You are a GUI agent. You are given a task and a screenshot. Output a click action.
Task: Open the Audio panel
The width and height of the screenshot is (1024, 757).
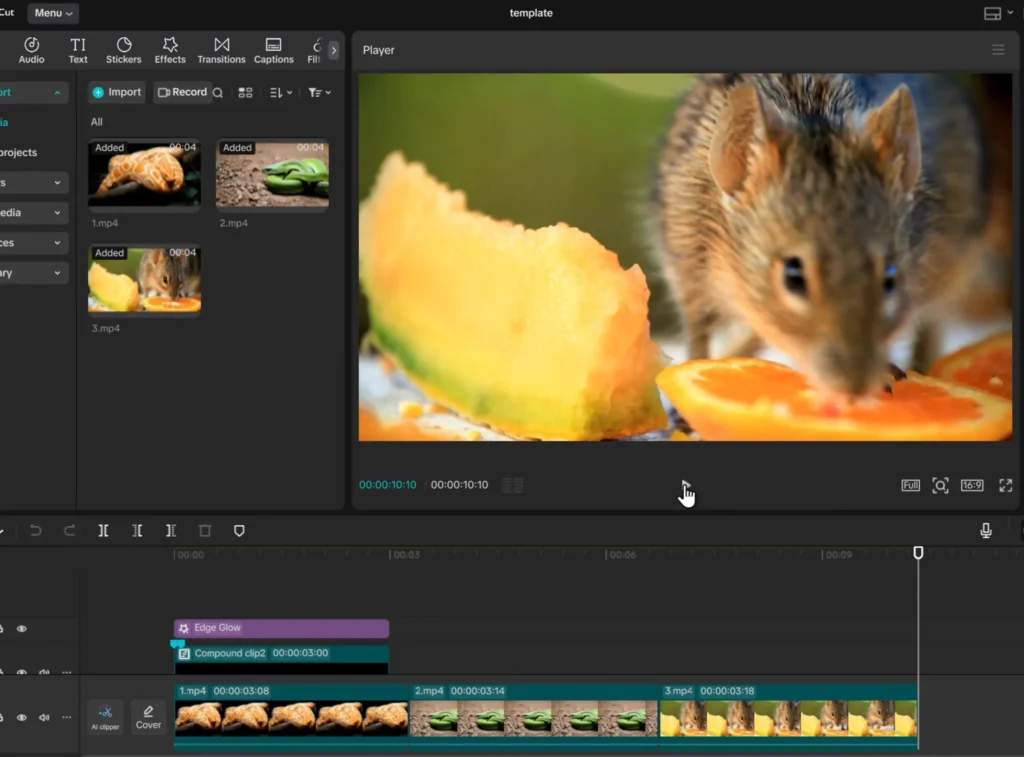(x=31, y=50)
